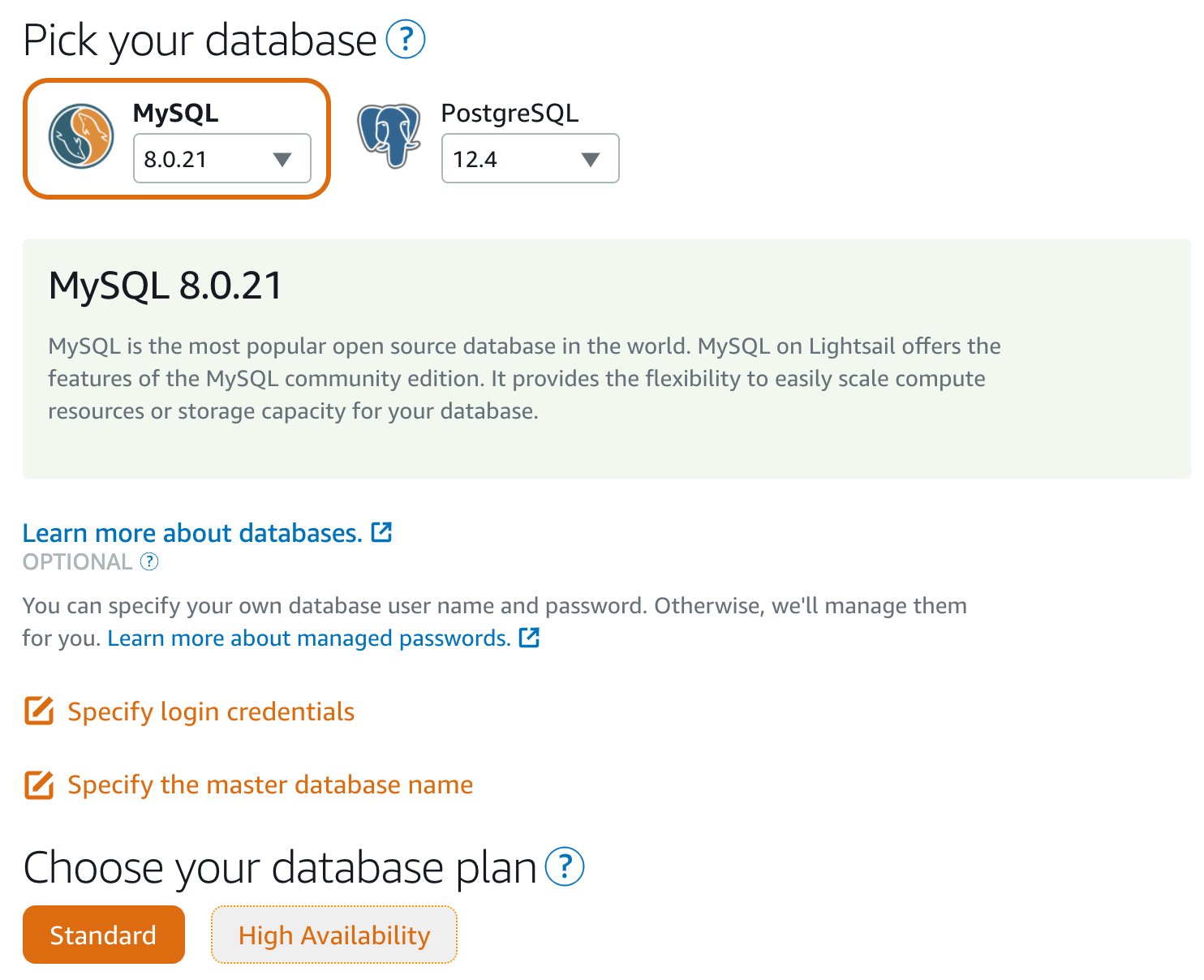Viewport: 1204px width, 980px height.
Task: Click the MySQL dolphin logo icon
Action: click(80, 135)
